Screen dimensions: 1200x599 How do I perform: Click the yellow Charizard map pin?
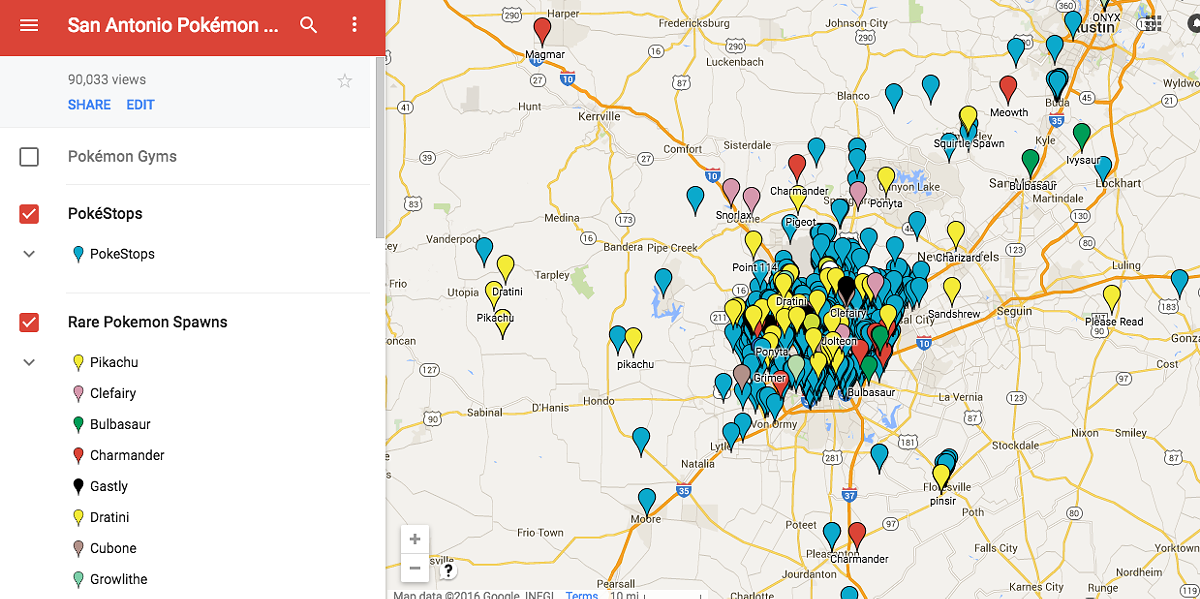coord(956,234)
